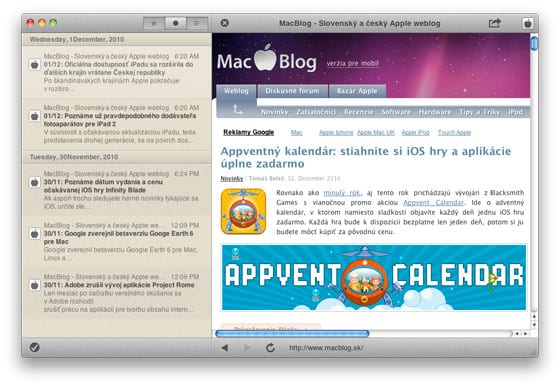Click the share arrow icon in title bar
The height and width of the screenshot is (387, 560).
[x=495, y=23]
